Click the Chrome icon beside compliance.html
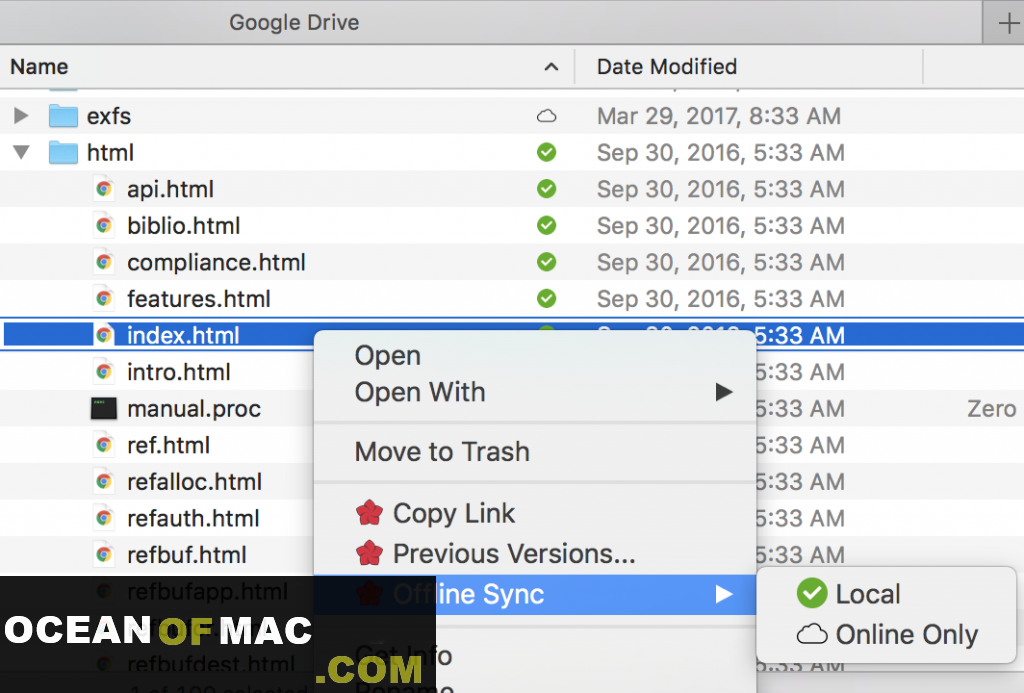The image size is (1024, 693). pyautogui.click(x=103, y=263)
